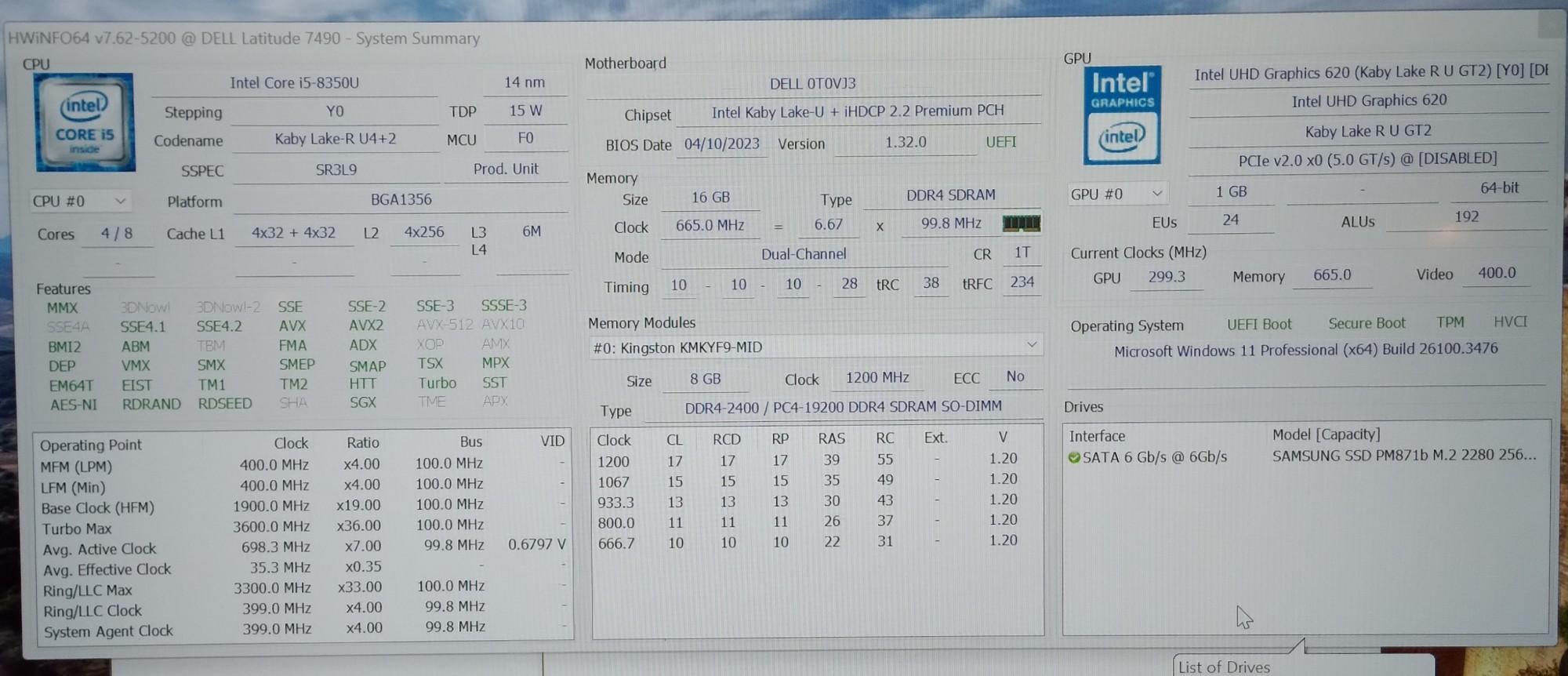This screenshot has width=1568, height=676.
Task: Click the Video clock 400.0 value
Action: [1497, 273]
